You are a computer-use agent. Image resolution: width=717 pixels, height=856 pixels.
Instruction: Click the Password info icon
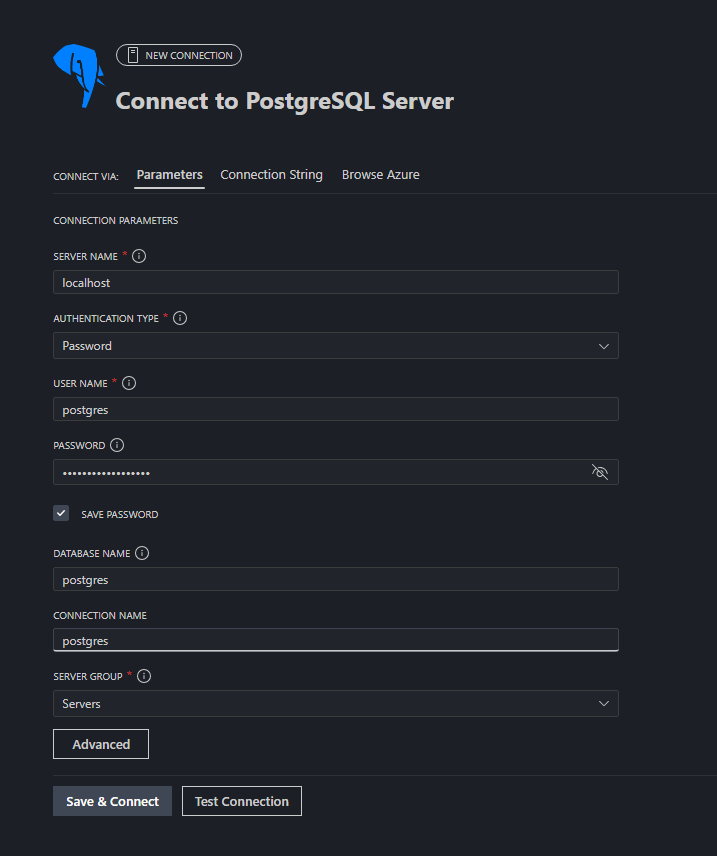[x=117, y=445]
